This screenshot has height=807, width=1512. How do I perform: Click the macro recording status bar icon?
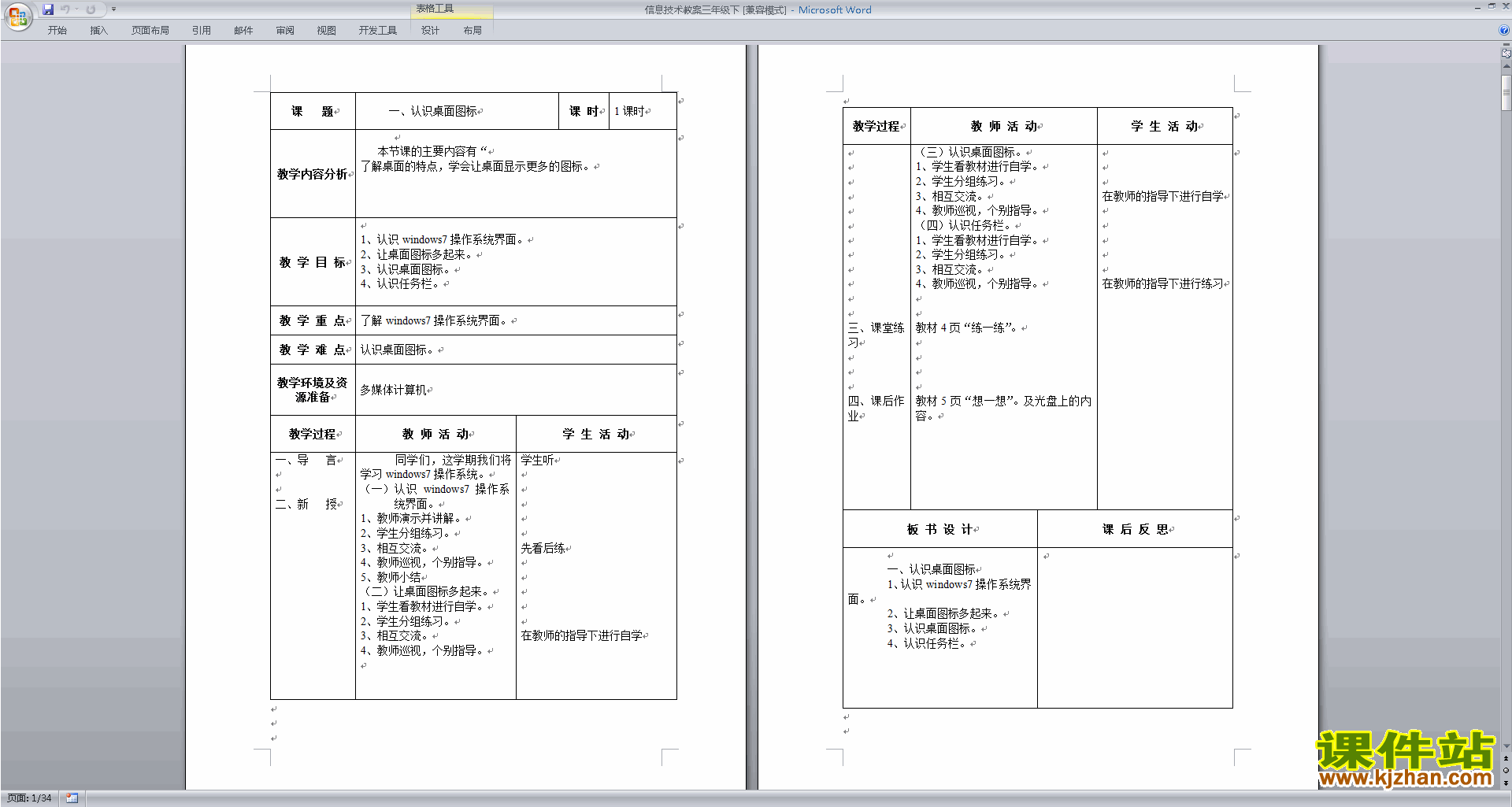tap(72, 798)
